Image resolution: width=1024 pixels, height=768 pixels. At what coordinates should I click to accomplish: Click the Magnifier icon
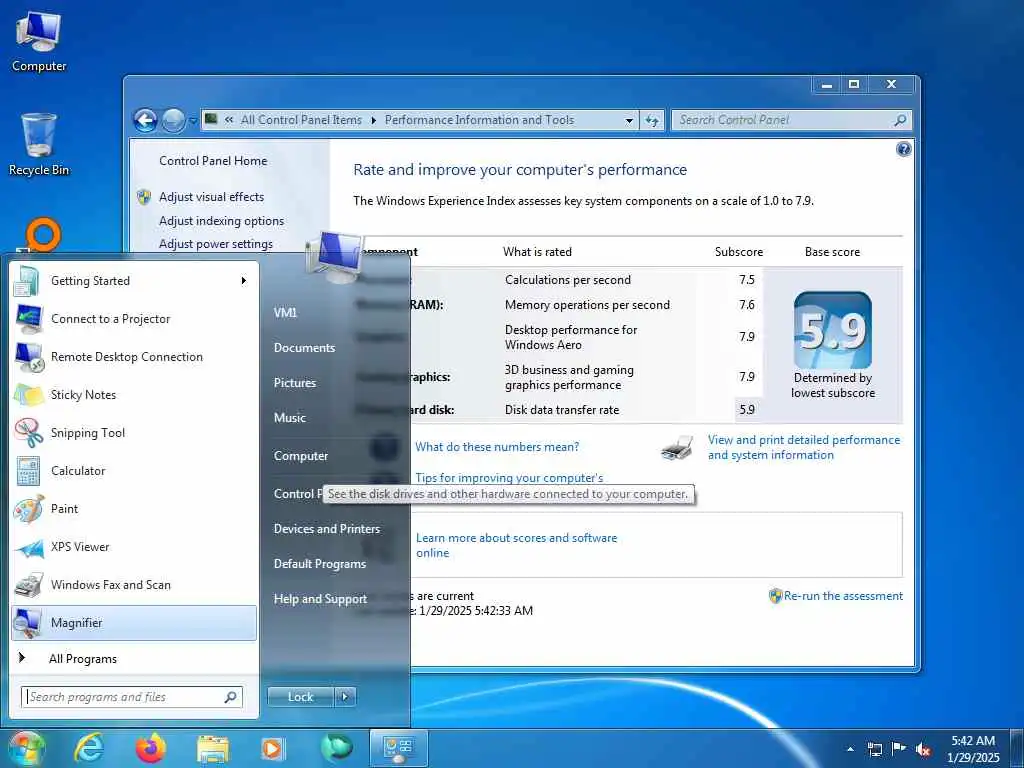[x=27, y=623]
